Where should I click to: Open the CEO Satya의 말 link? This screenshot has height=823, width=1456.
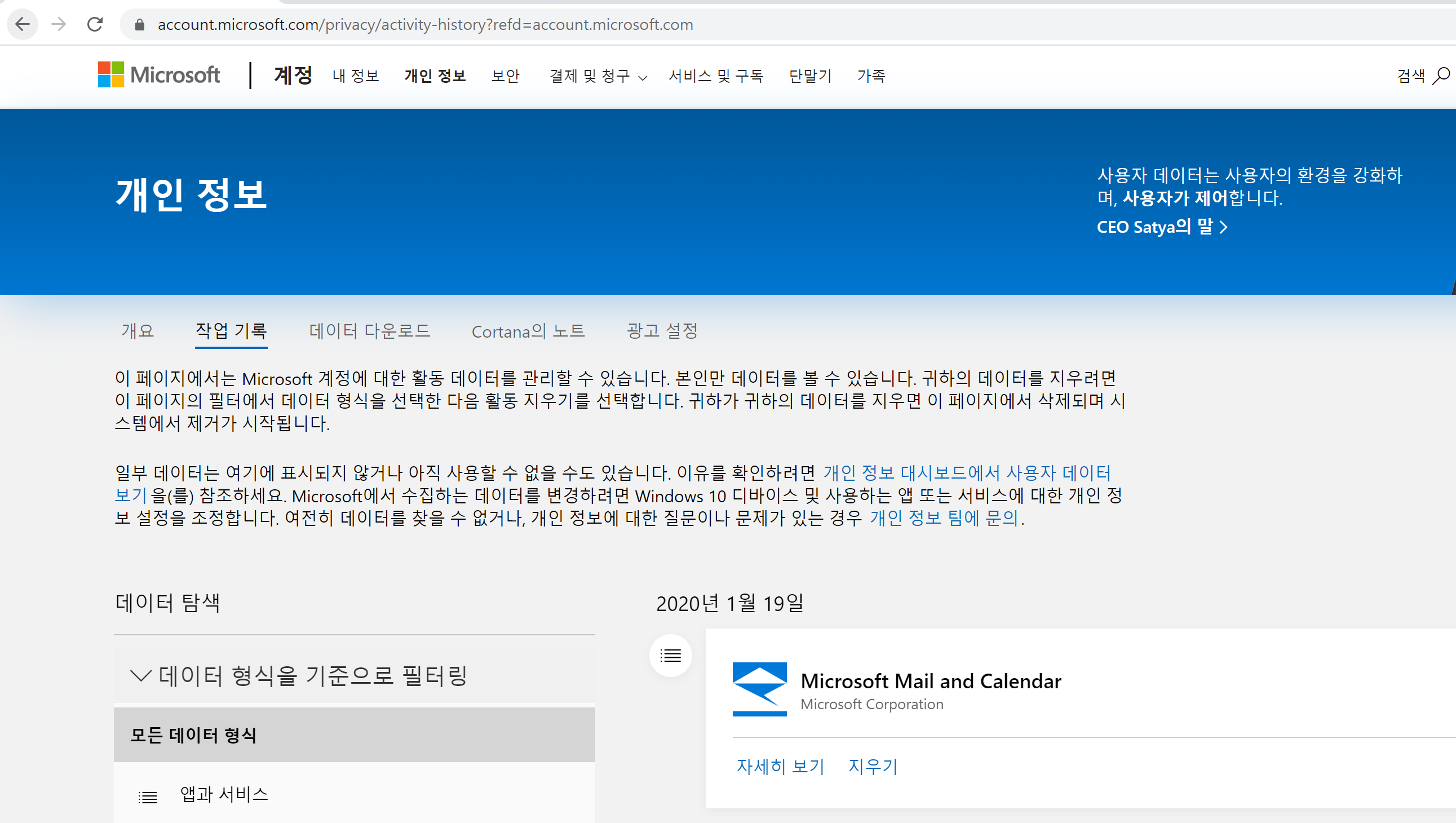click(1162, 227)
